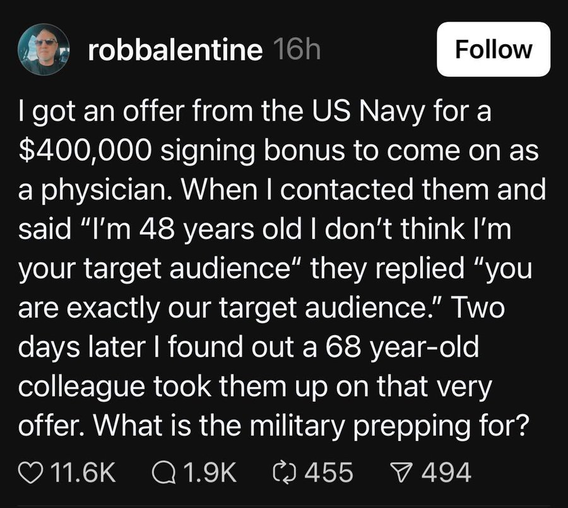View the 494 shares count
The width and height of the screenshot is (568, 508).
pos(446,473)
